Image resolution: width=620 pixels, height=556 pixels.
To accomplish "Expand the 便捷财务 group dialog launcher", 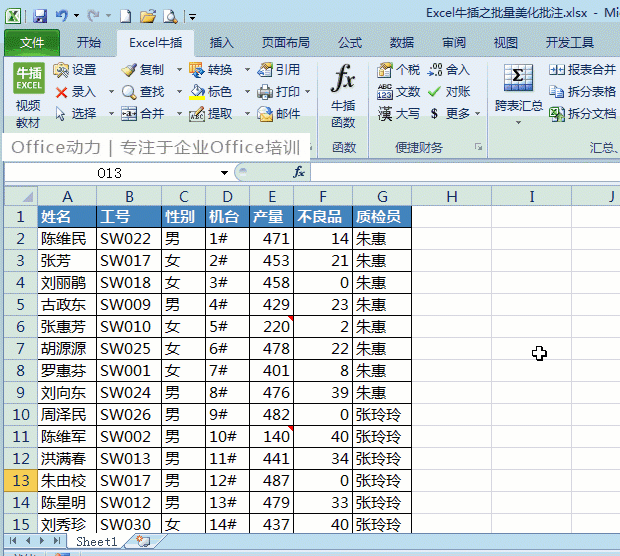I will (478, 148).
